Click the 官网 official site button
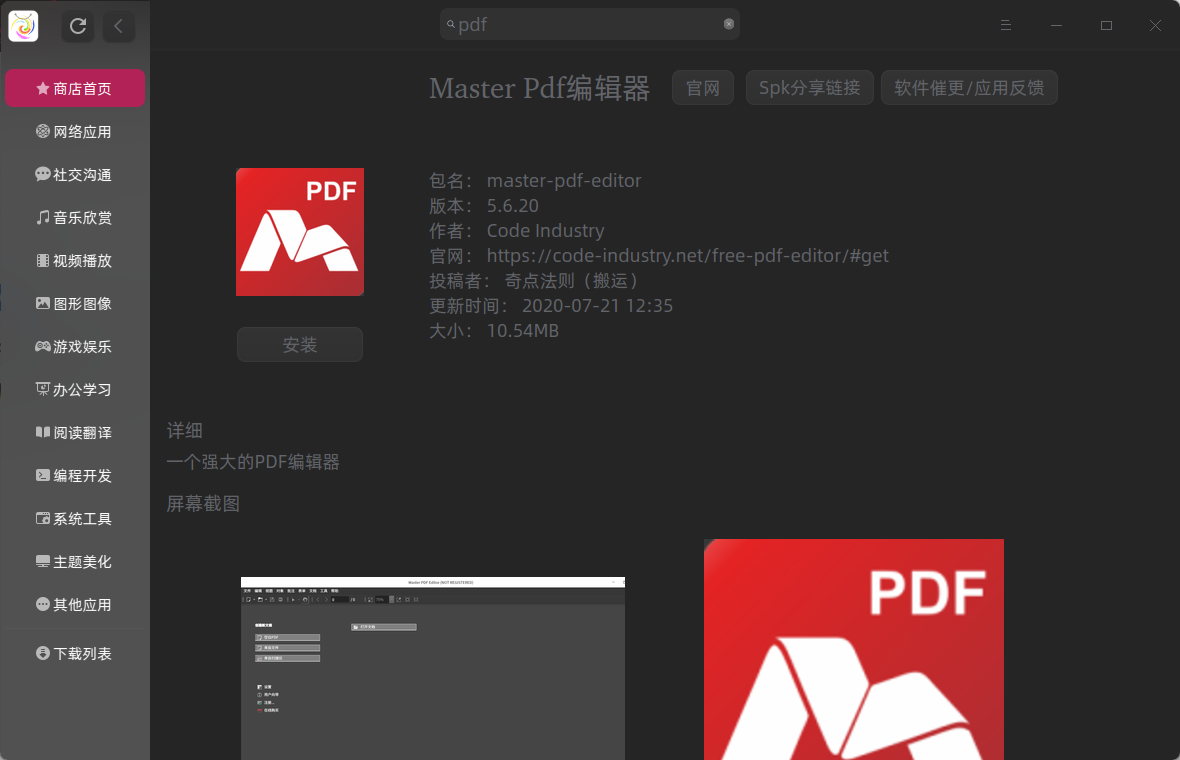The image size is (1180, 760). click(x=703, y=88)
